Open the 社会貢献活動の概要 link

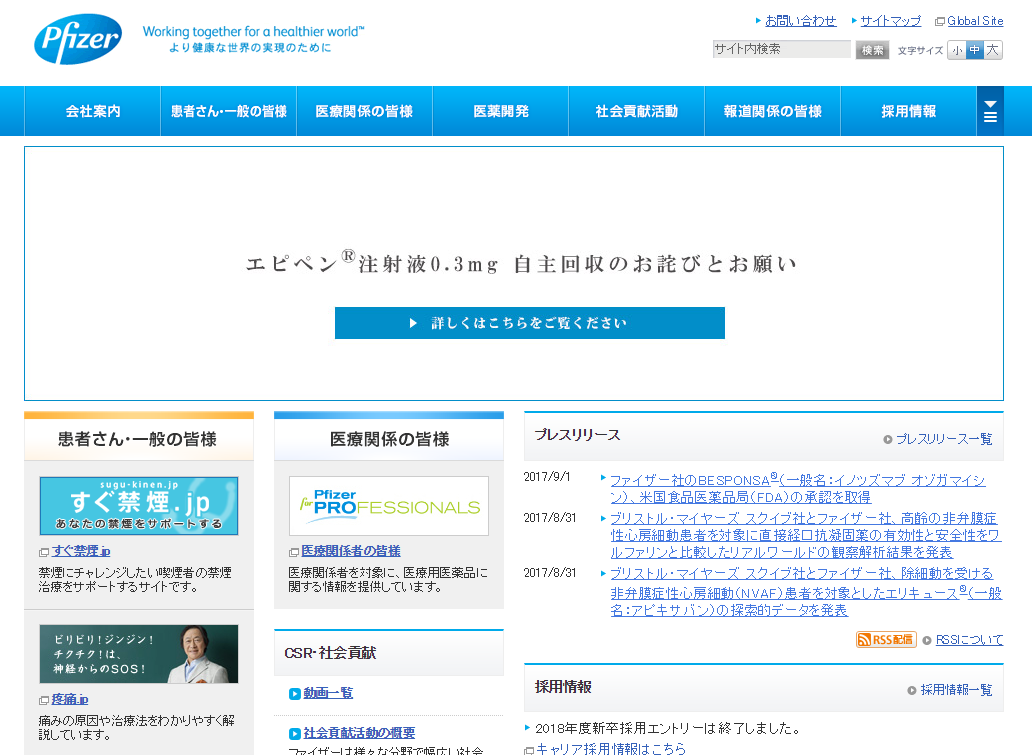click(x=359, y=733)
